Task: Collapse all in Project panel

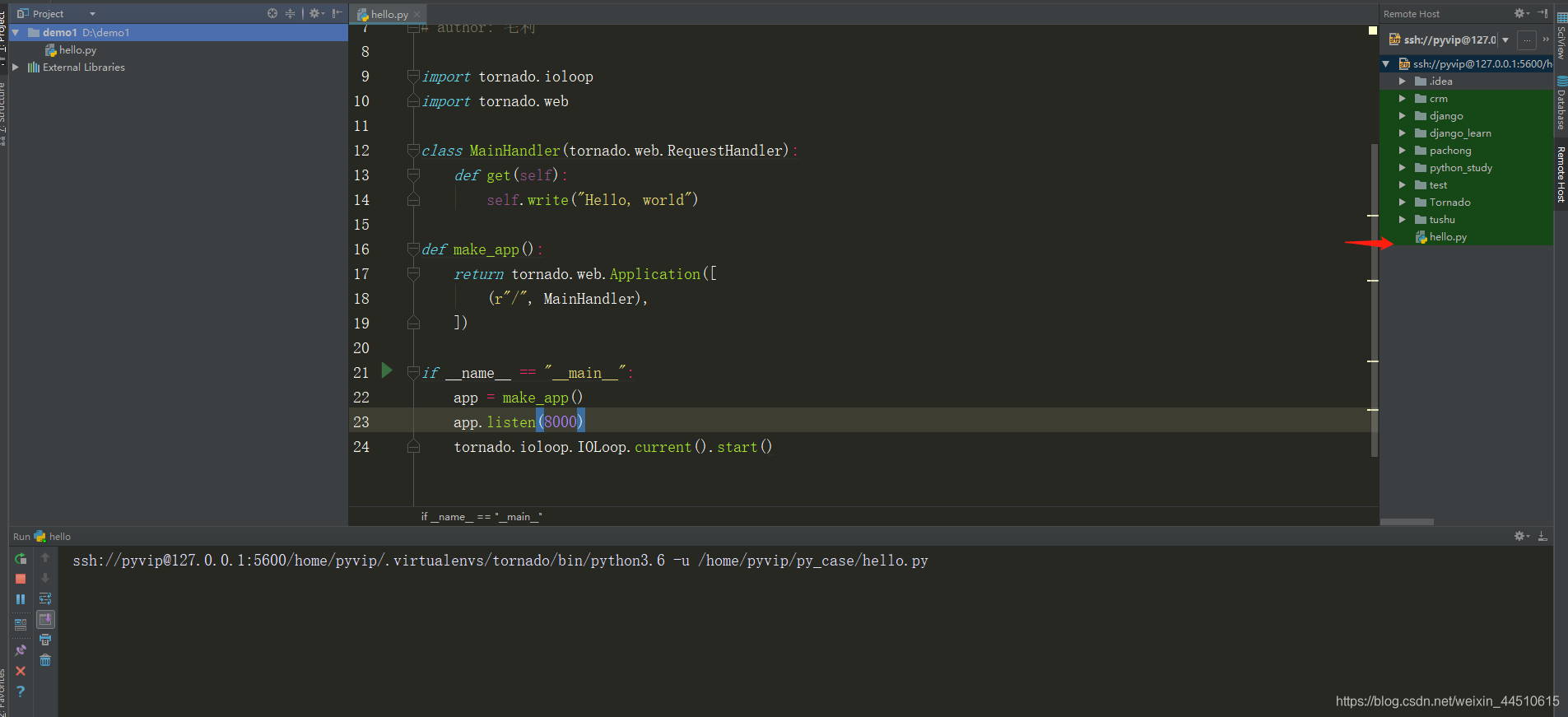Action: point(290,13)
